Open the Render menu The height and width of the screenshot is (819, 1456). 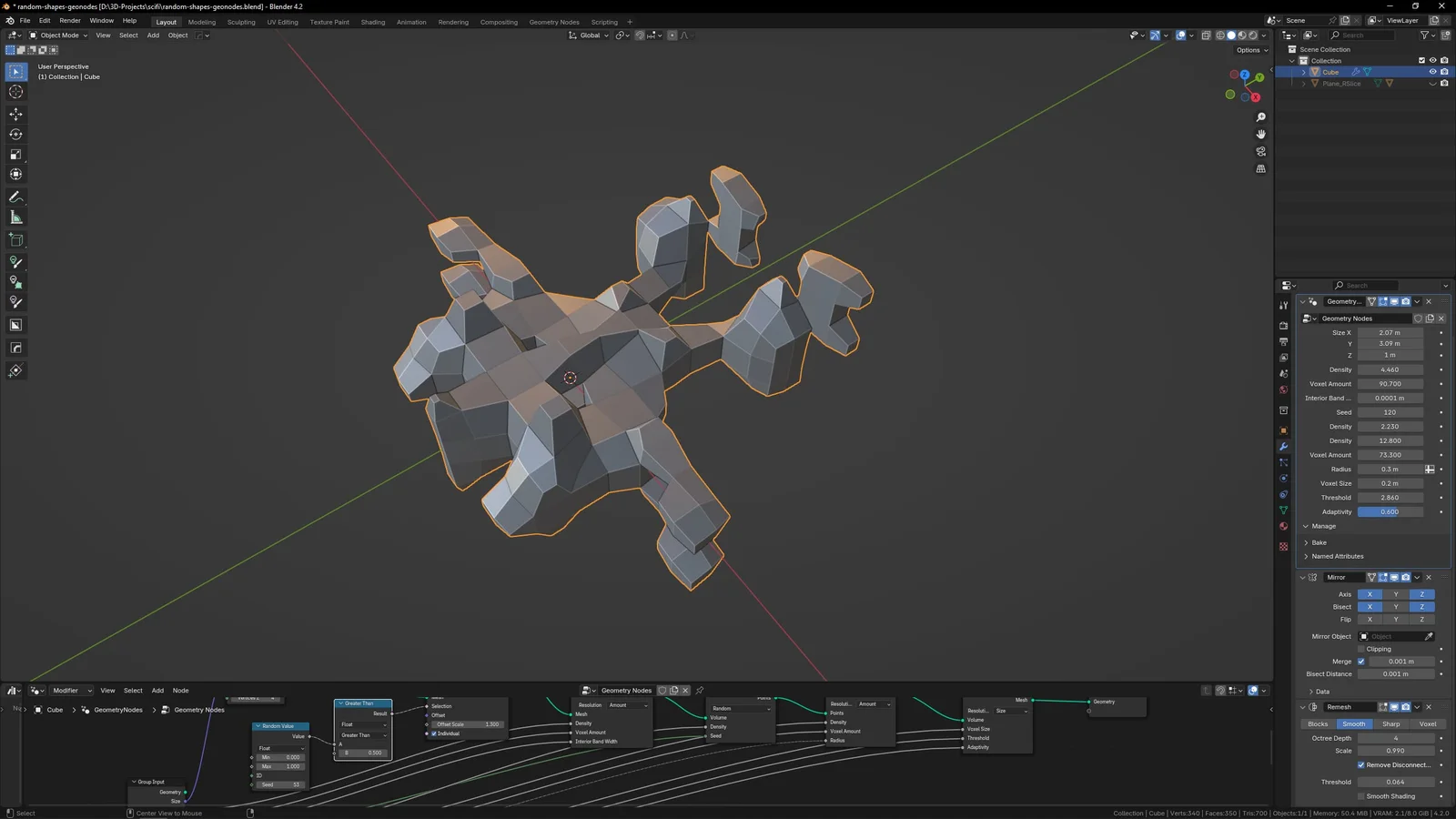(x=70, y=20)
